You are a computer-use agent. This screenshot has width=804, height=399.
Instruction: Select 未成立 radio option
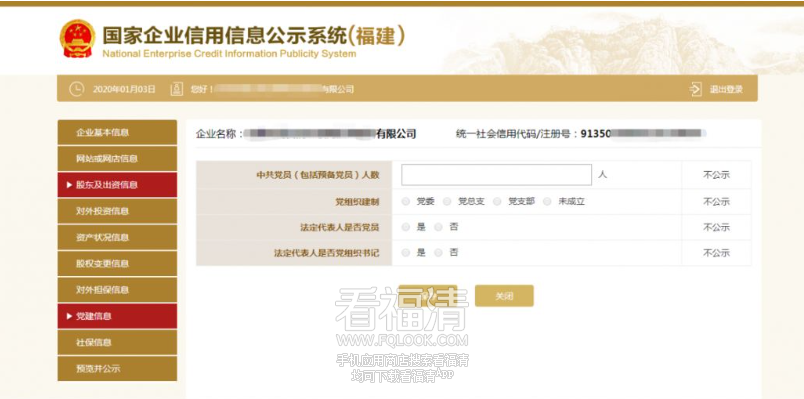pyautogui.click(x=547, y=202)
